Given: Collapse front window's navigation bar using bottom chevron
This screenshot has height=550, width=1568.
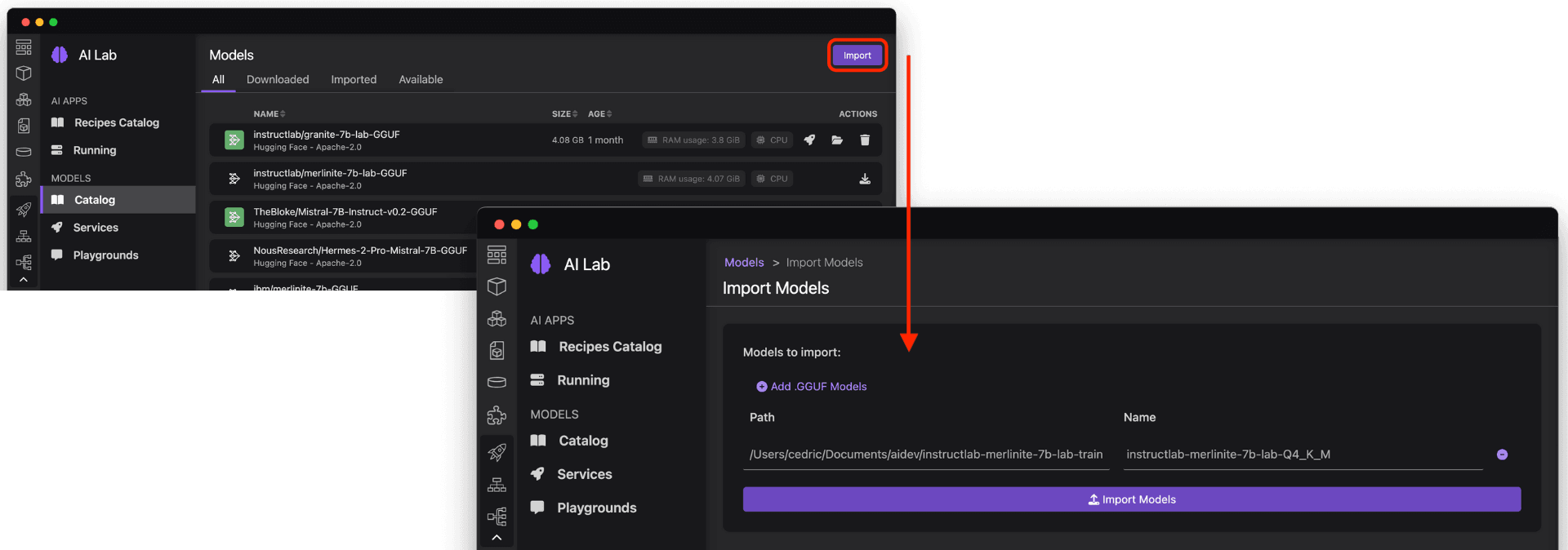Looking at the screenshot, I should pyautogui.click(x=497, y=538).
